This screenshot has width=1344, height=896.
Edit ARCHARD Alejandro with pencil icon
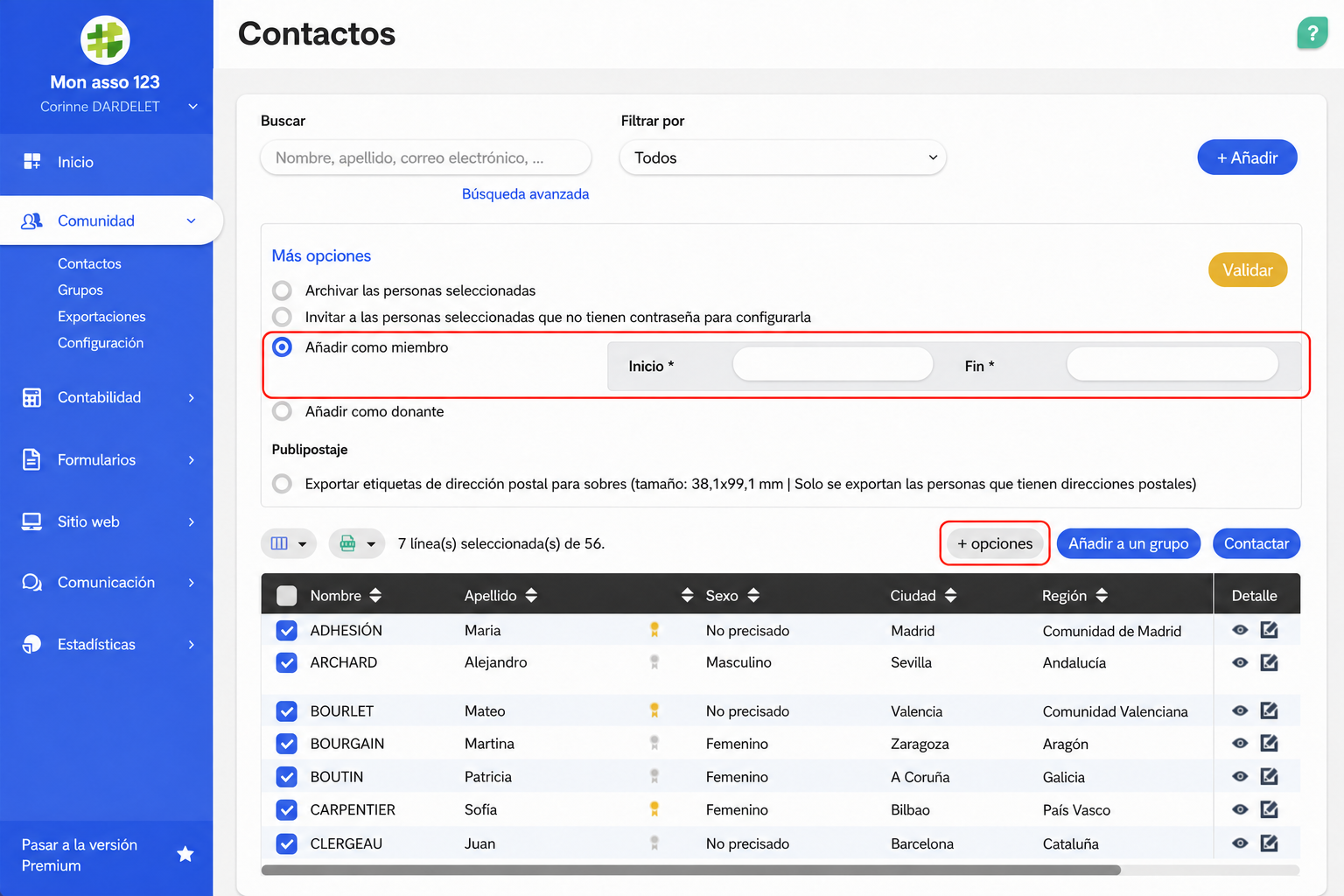(x=1269, y=662)
